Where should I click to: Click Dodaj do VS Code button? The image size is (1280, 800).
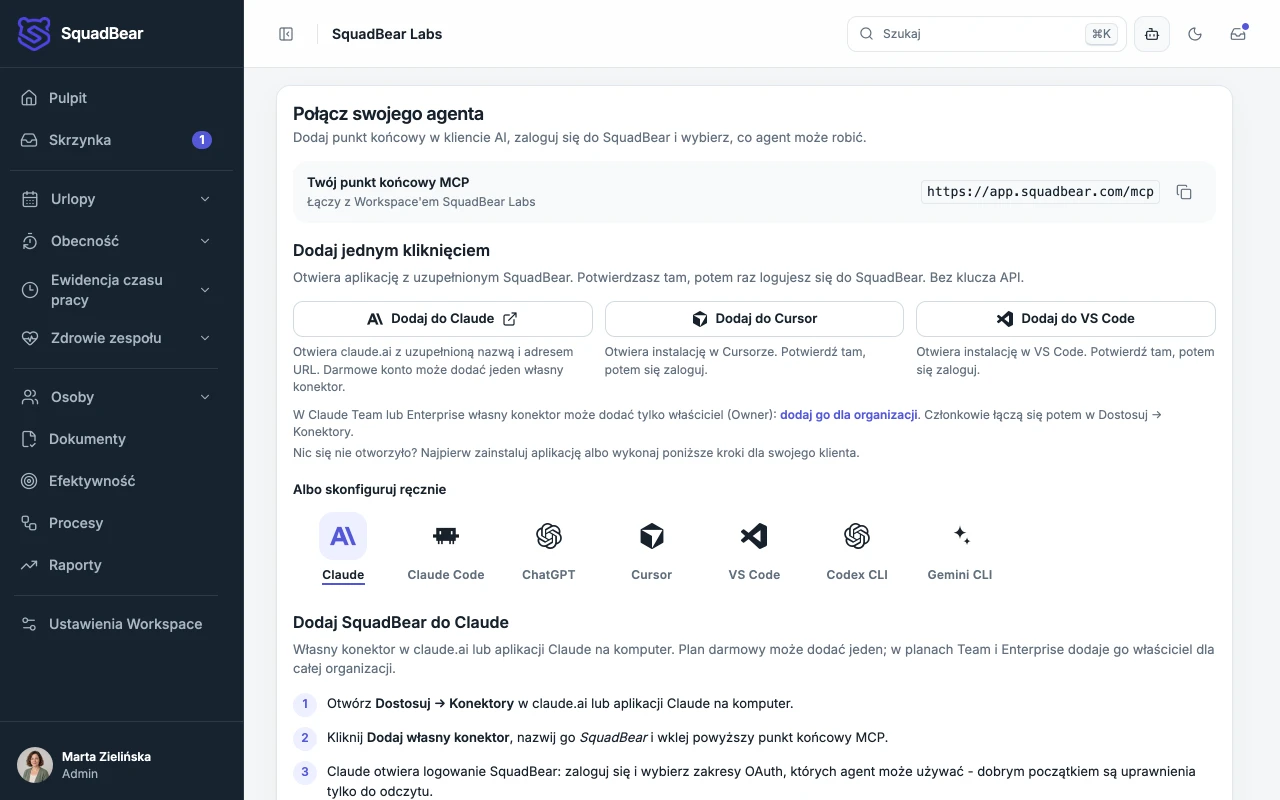point(1066,319)
